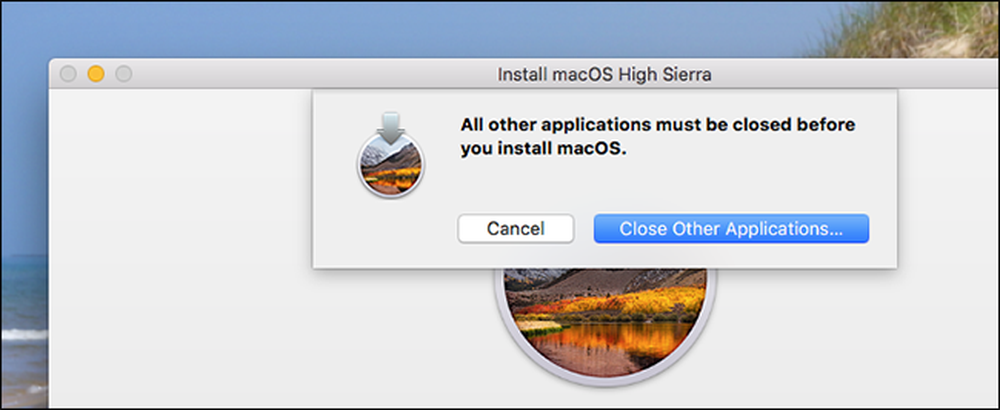Select the small mountain picture in dialog icon

click(x=390, y=167)
